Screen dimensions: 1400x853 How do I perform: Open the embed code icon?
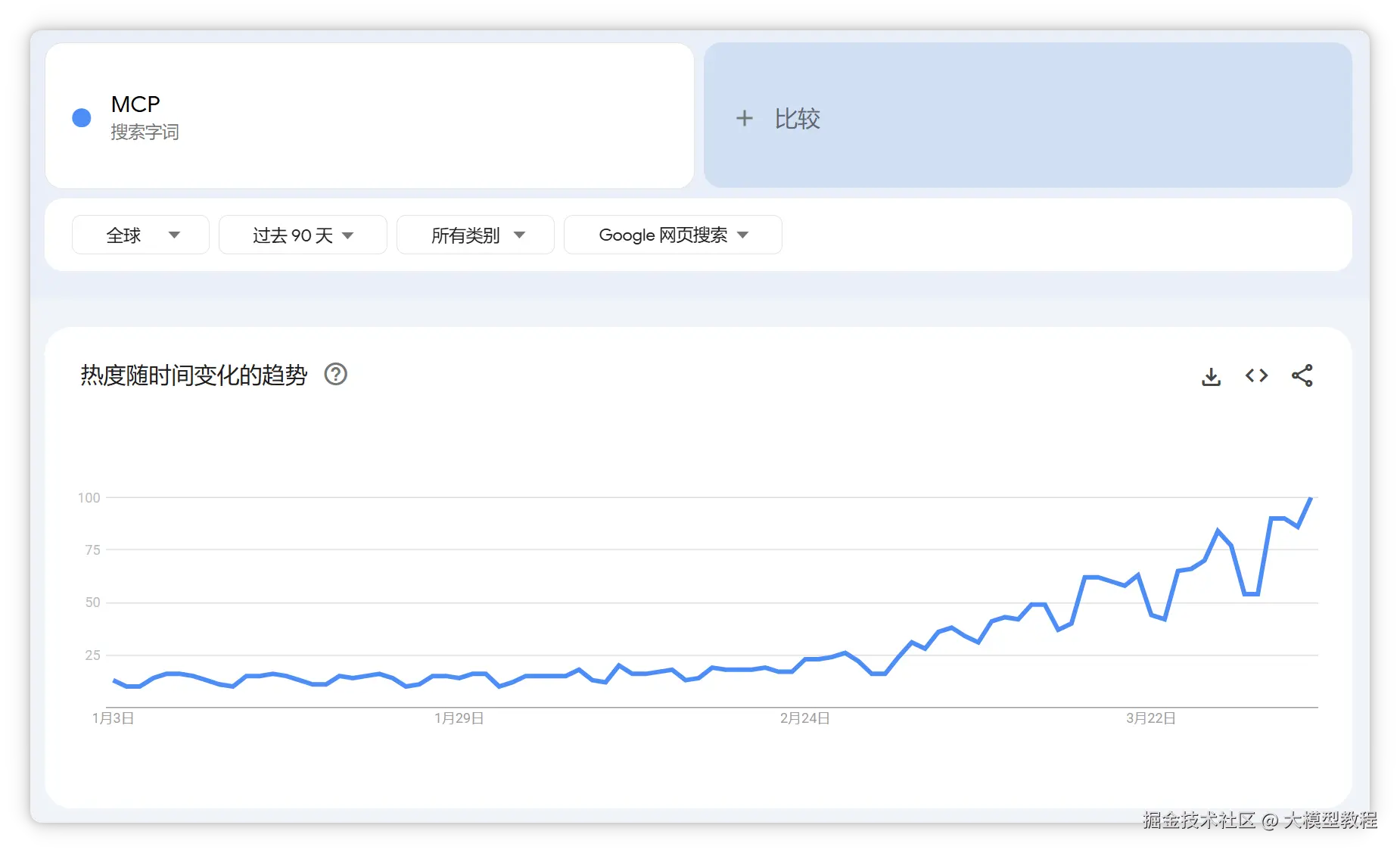pyautogui.click(x=1256, y=375)
